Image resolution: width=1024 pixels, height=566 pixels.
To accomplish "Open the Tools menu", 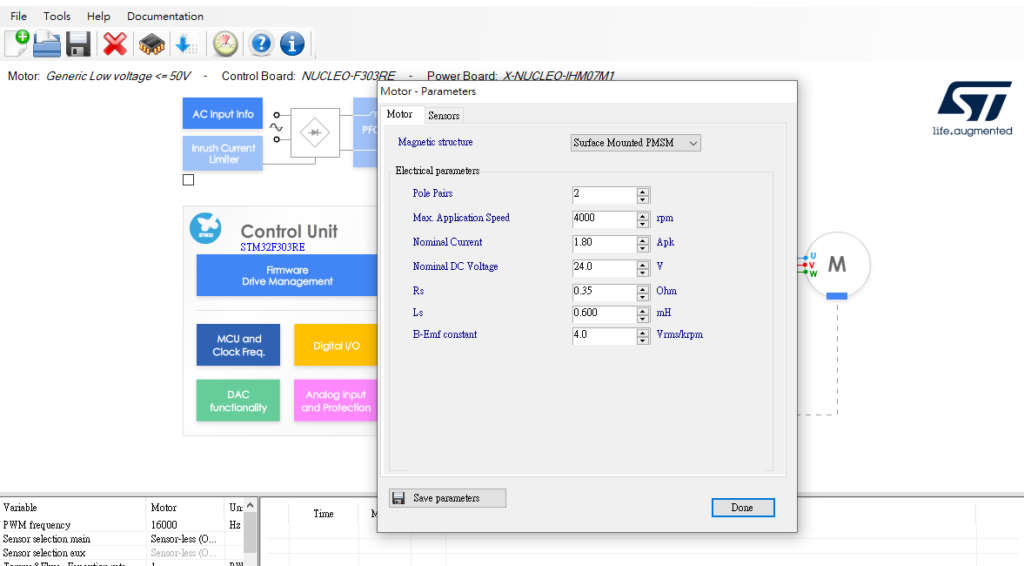I will (x=57, y=16).
